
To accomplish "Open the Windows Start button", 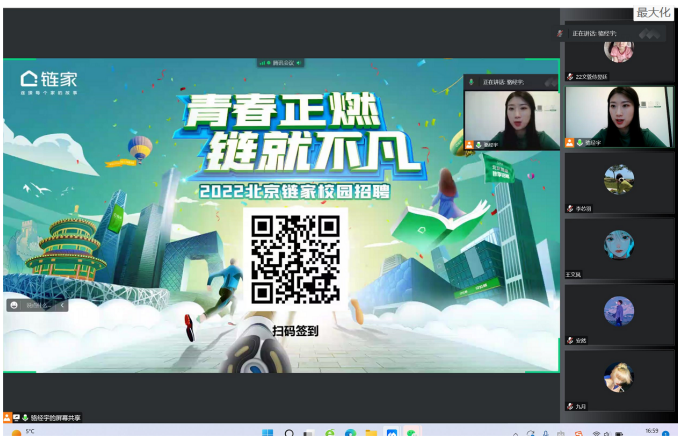I will (x=267, y=434).
